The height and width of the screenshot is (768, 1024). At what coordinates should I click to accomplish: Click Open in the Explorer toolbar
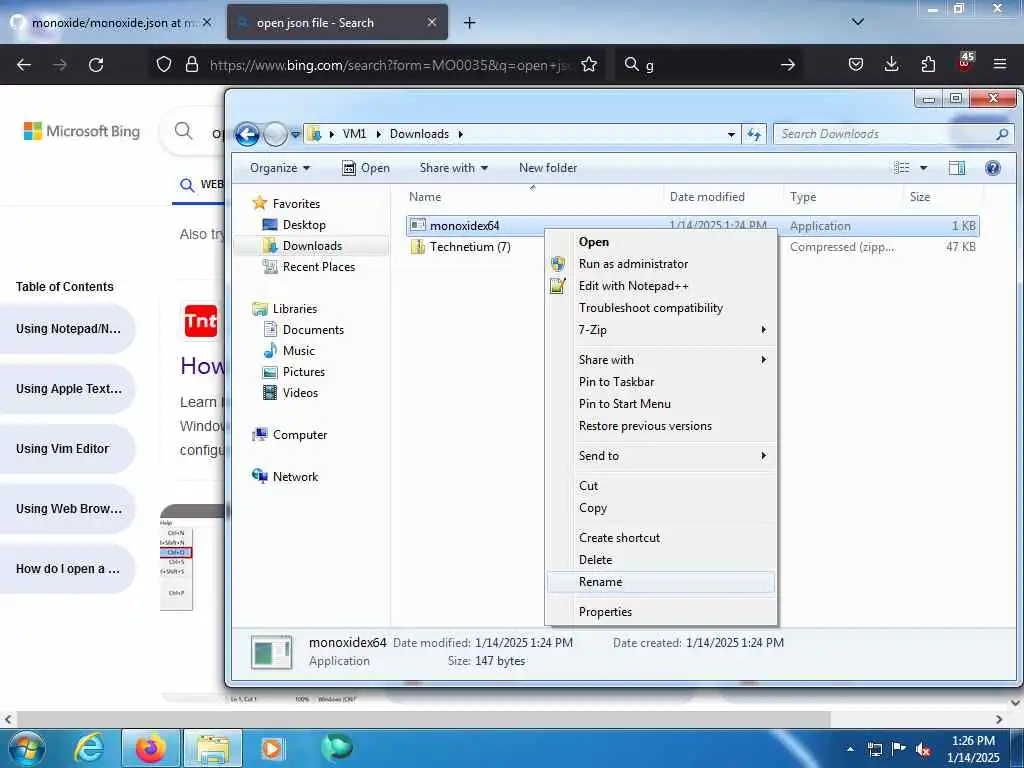(366, 168)
